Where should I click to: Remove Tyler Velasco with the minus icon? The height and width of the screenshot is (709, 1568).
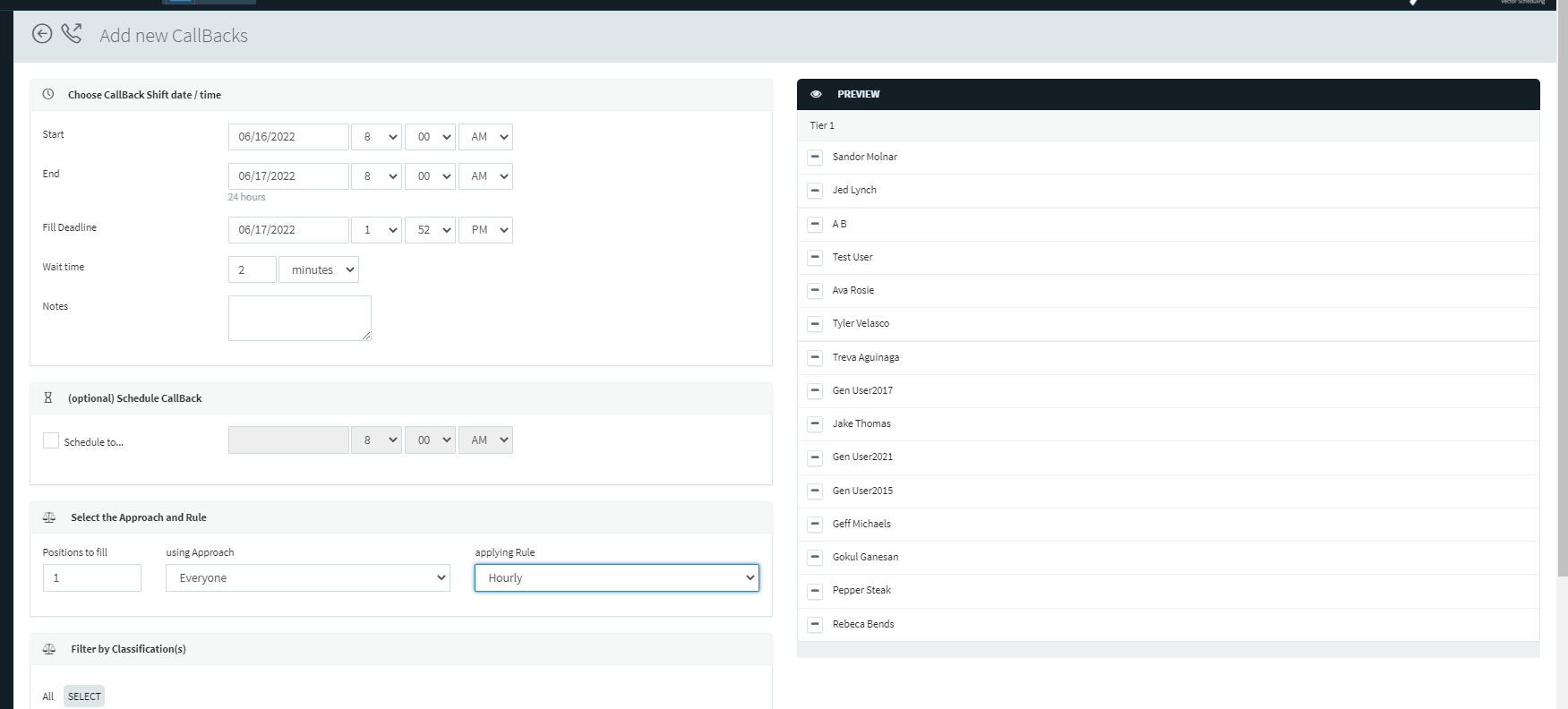pyautogui.click(x=815, y=323)
